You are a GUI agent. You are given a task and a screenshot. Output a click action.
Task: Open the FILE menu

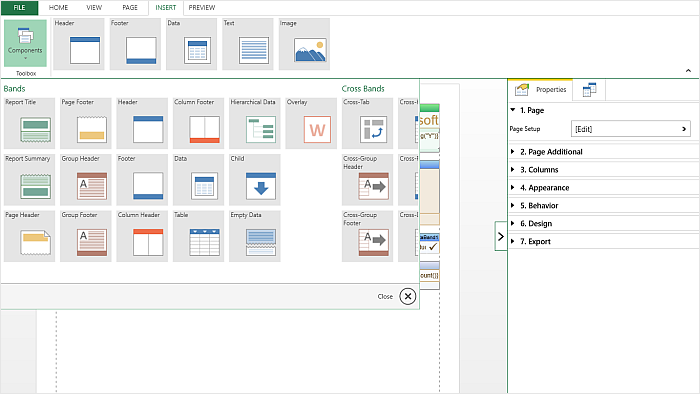coord(19,8)
